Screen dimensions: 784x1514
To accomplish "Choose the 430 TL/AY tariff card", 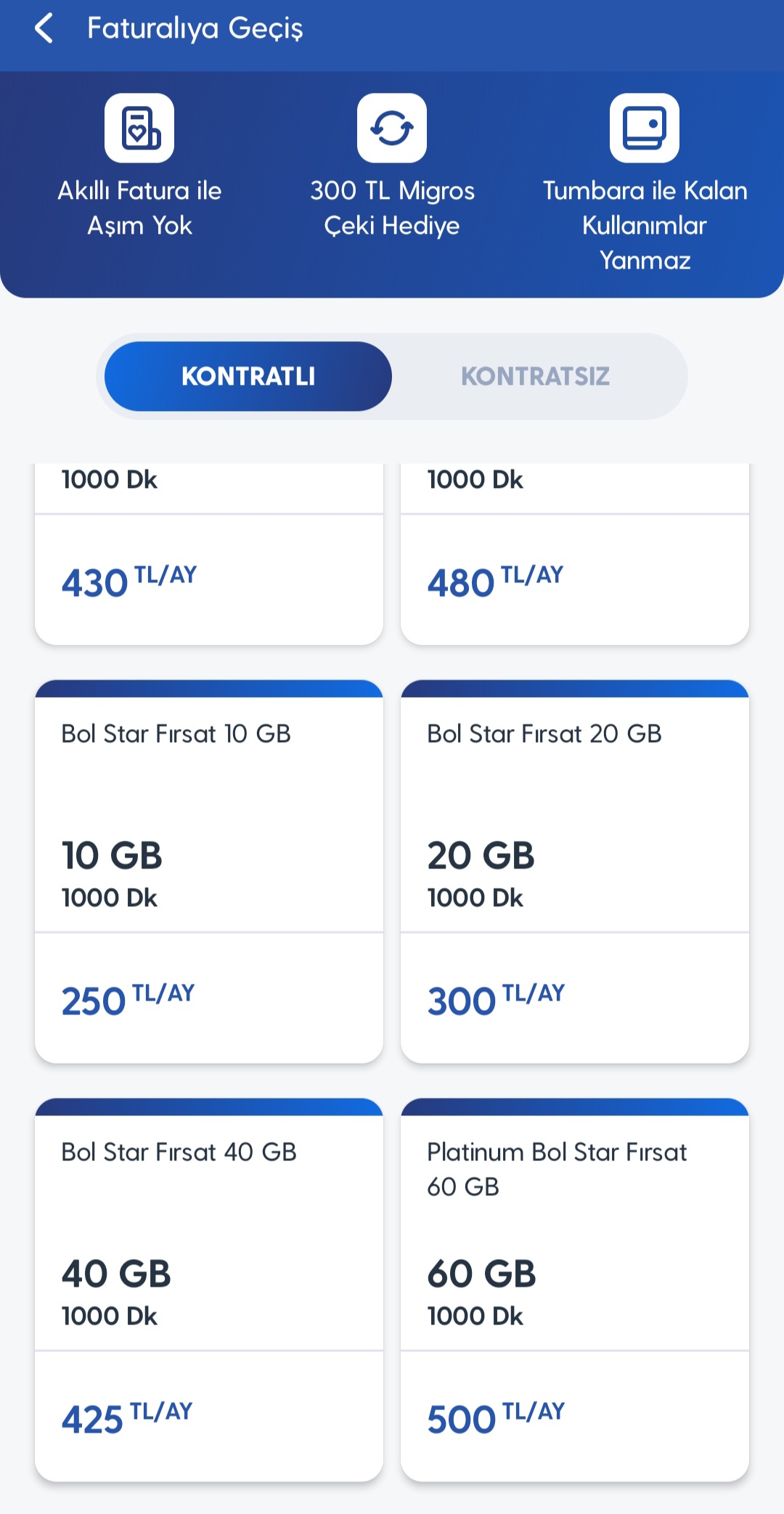I will [209, 554].
